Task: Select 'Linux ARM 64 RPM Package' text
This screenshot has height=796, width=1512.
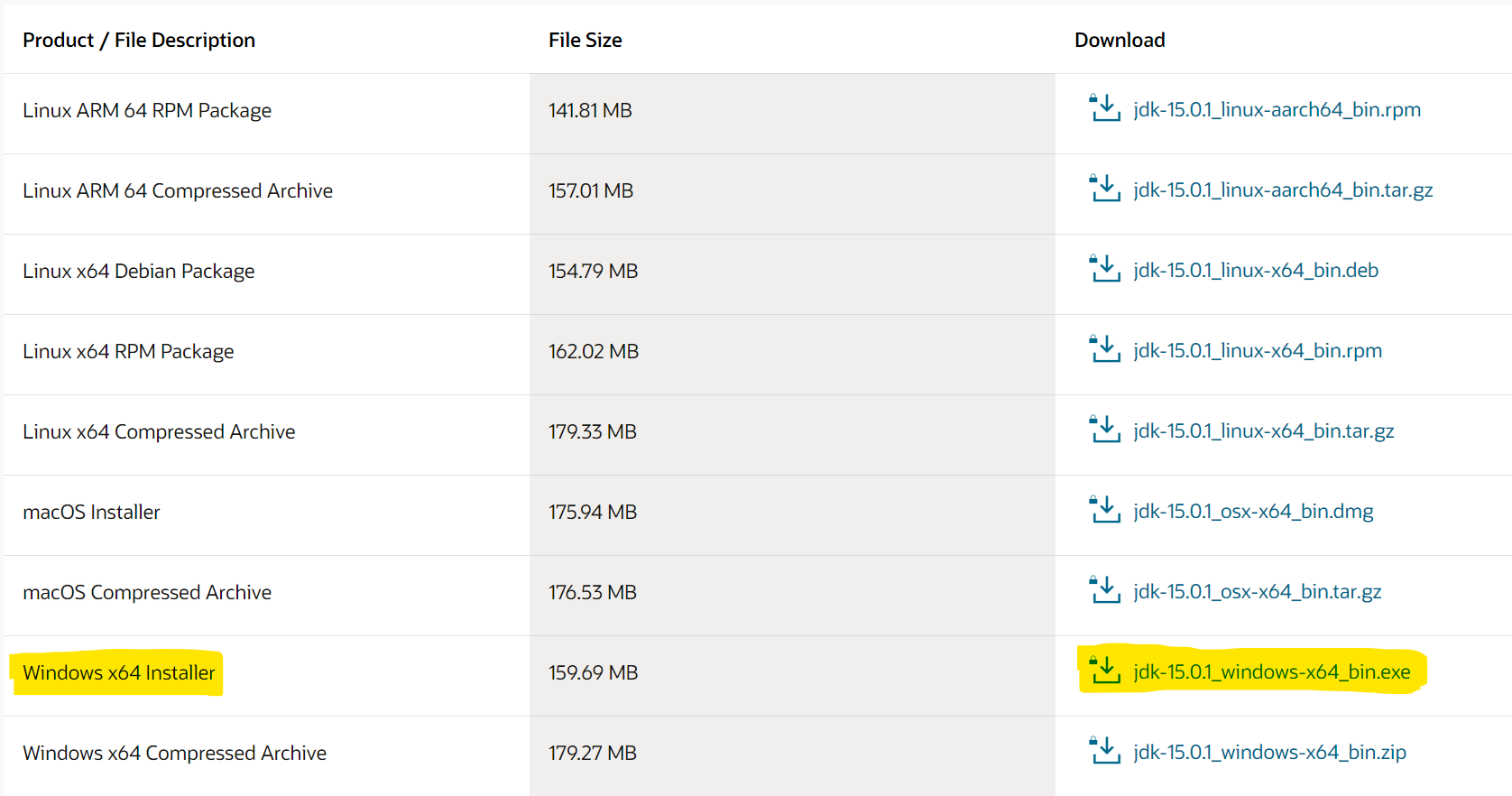Action: [147, 111]
